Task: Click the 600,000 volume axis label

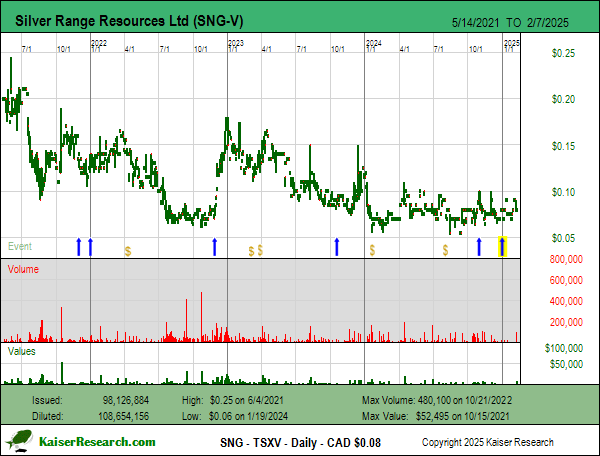Action: [566, 280]
